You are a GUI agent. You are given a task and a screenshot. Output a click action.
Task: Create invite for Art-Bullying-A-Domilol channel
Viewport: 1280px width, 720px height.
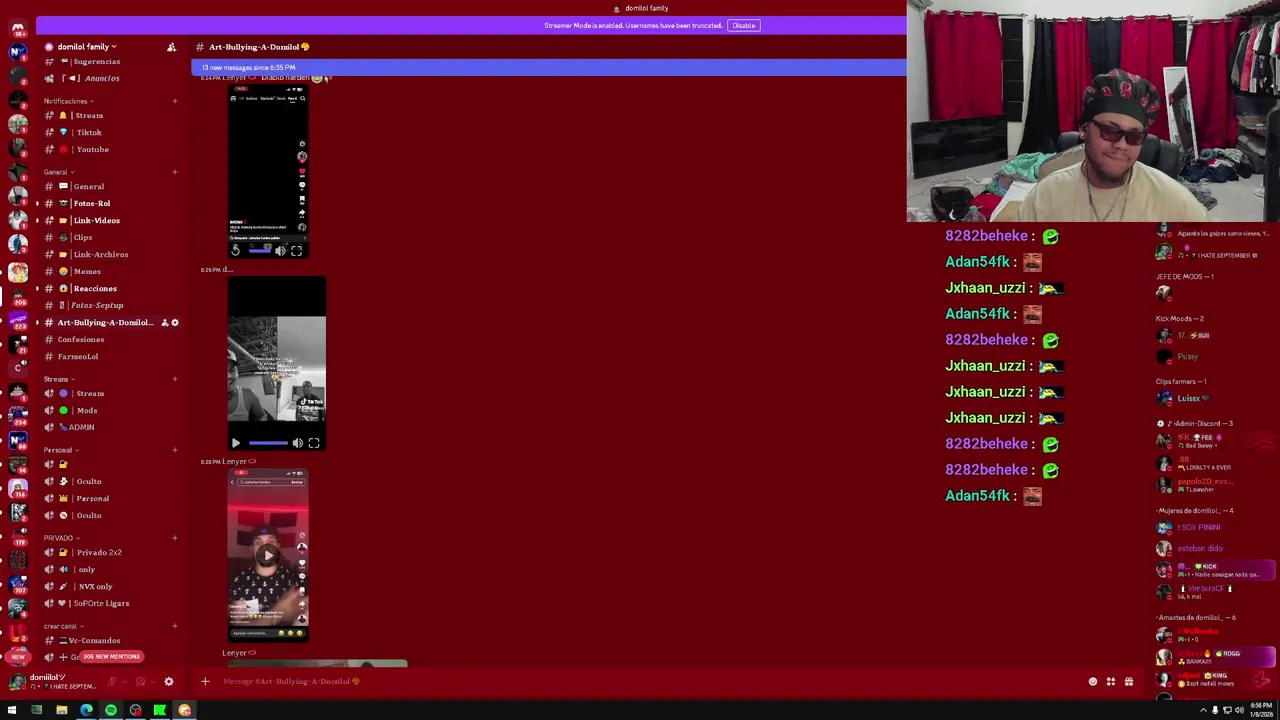[164, 322]
